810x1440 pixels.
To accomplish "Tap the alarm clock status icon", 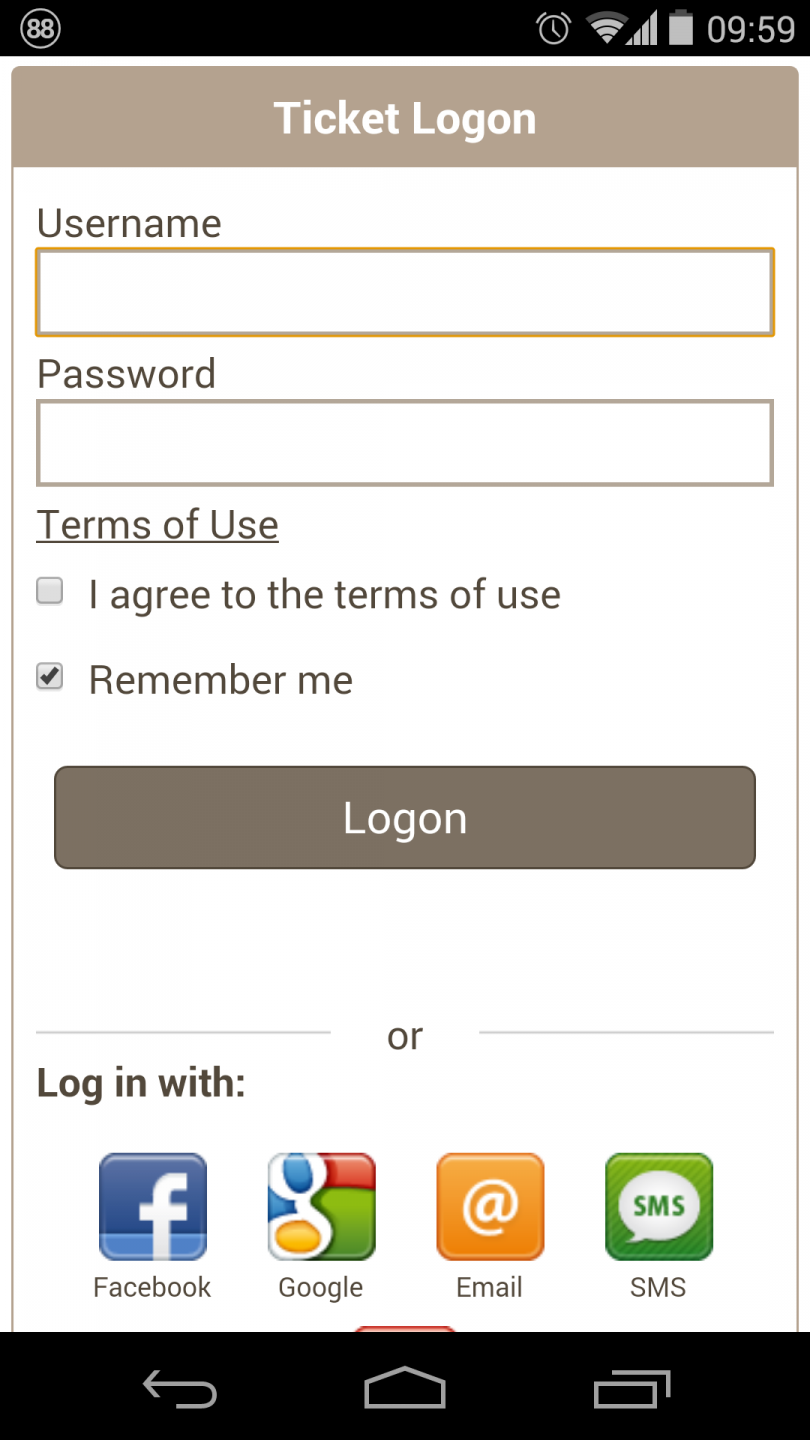I will point(554,28).
